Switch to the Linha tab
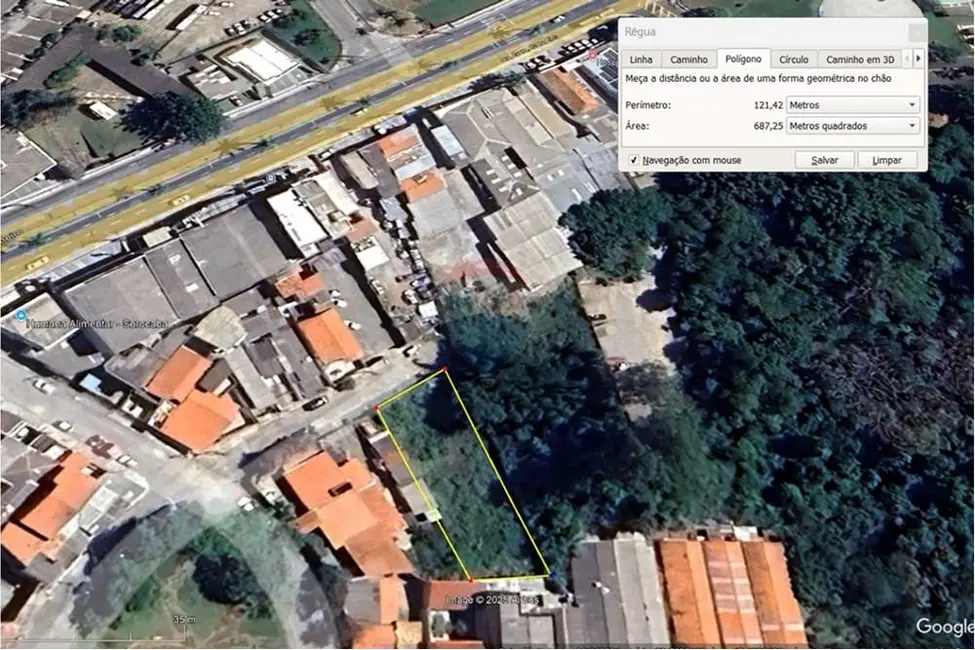Viewport: 975px width, 650px height. coord(641,59)
